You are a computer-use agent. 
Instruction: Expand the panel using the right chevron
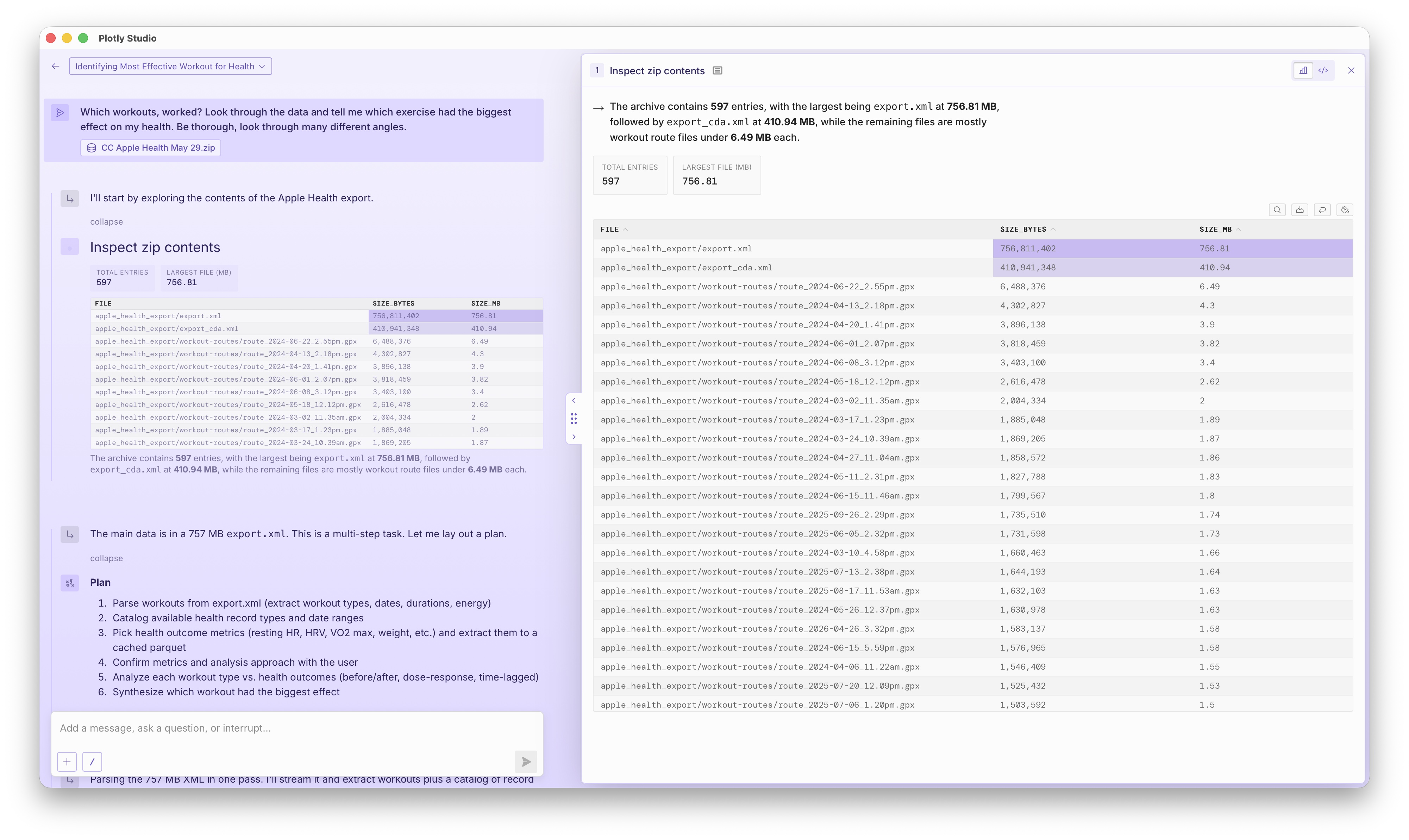click(x=574, y=437)
